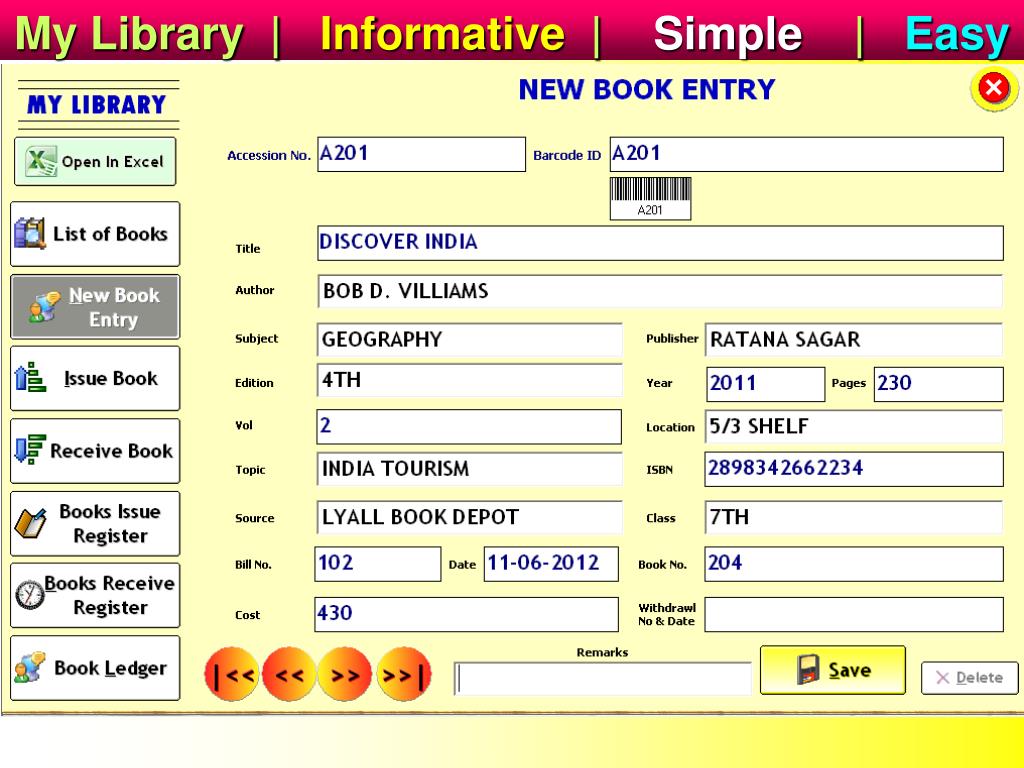The height and width of the screenshot is (768, 1024).
Task: Click into the Barcode ID field
Action: (807, 154)
